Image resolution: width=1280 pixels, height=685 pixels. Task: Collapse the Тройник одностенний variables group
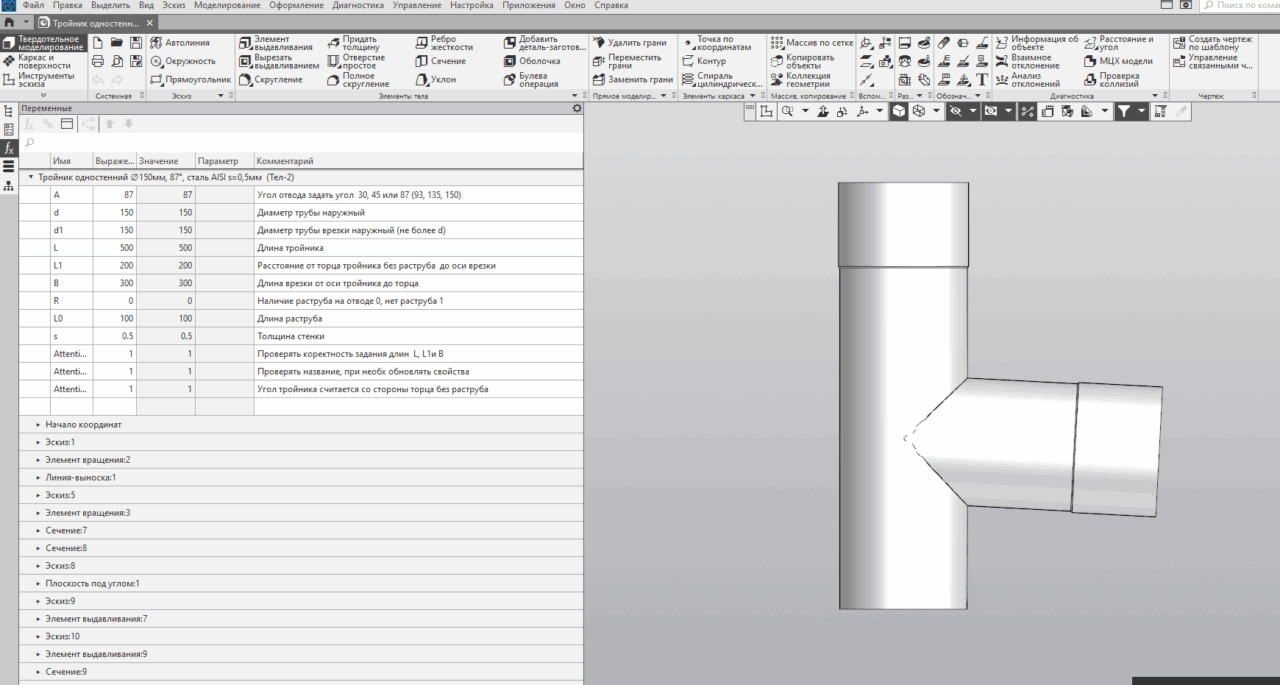[x=29, y=177]
